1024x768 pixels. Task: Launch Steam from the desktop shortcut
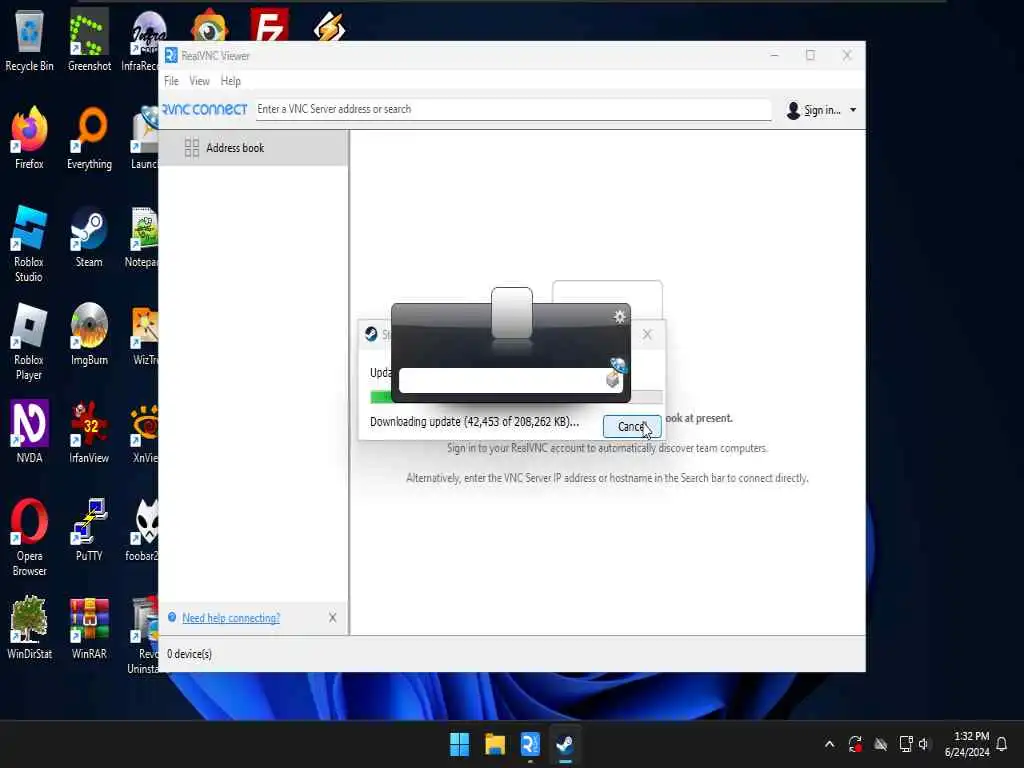89,236
